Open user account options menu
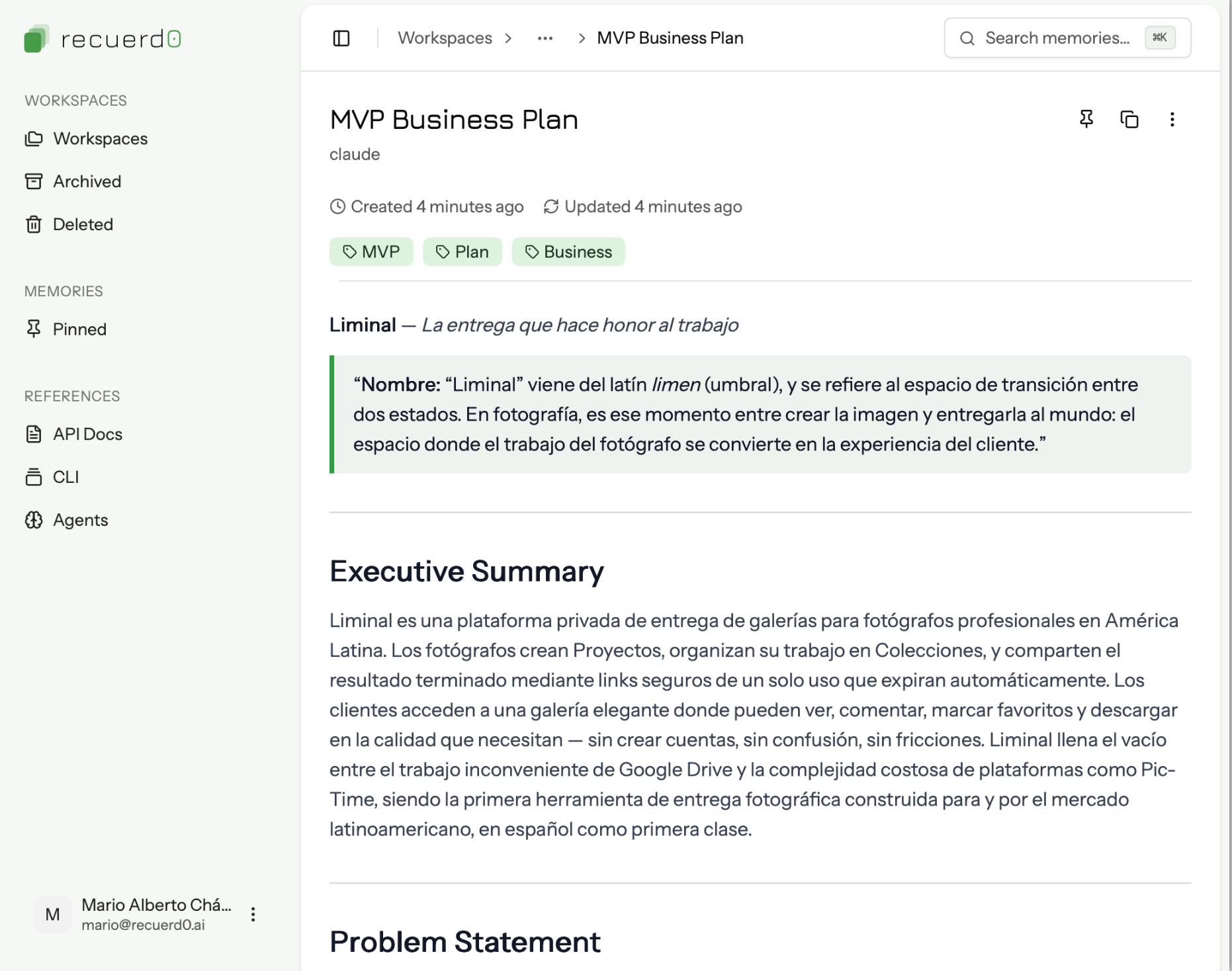Viewport: 1232px width, 971px height. pos(253,914)
